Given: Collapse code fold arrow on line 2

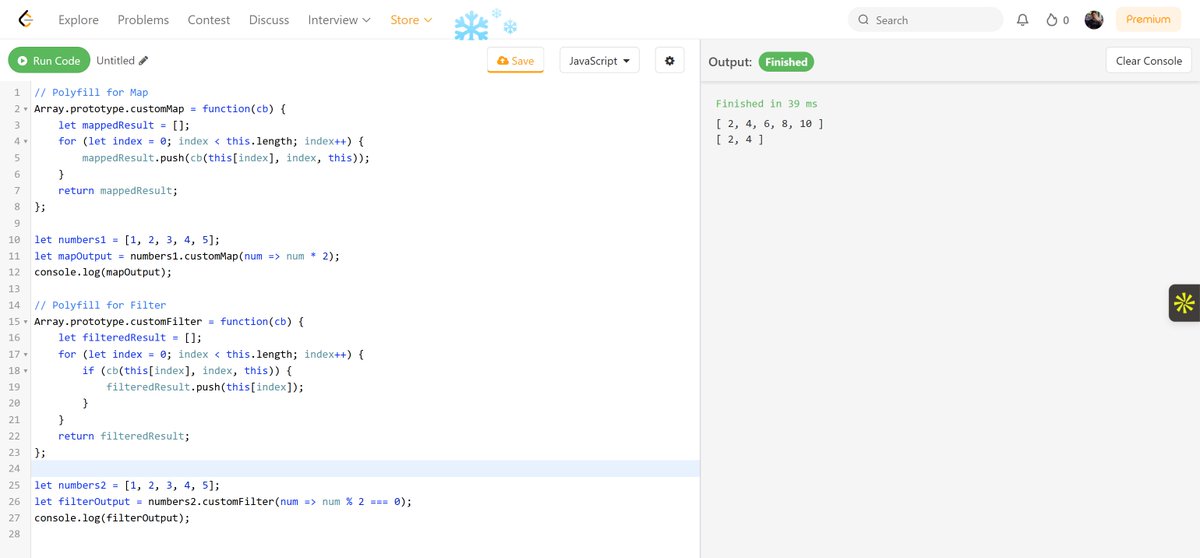Looking at the screenshot, I should (x=26, y=109).
